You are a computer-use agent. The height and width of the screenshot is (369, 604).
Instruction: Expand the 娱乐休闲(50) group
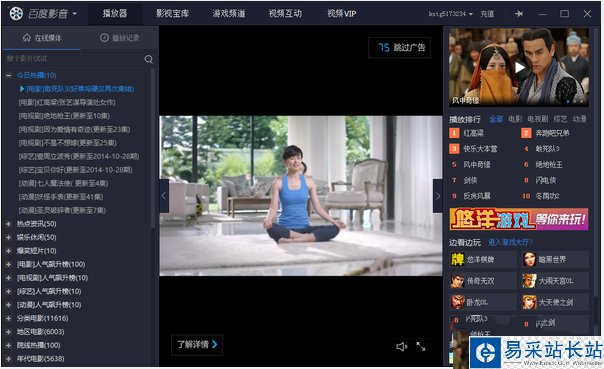click(x=8, y=237)
